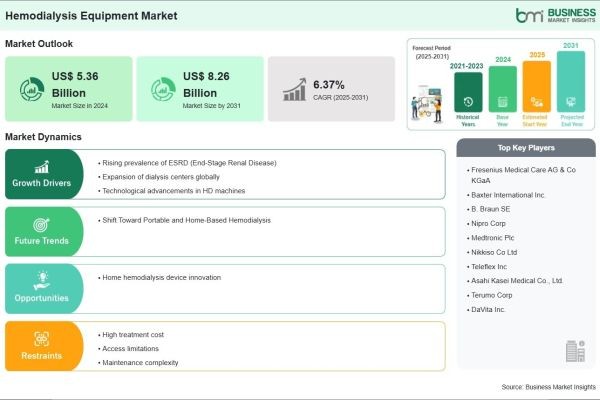Select the Future Trends label
The image size is (600, 400).
[x=41, y=241]
